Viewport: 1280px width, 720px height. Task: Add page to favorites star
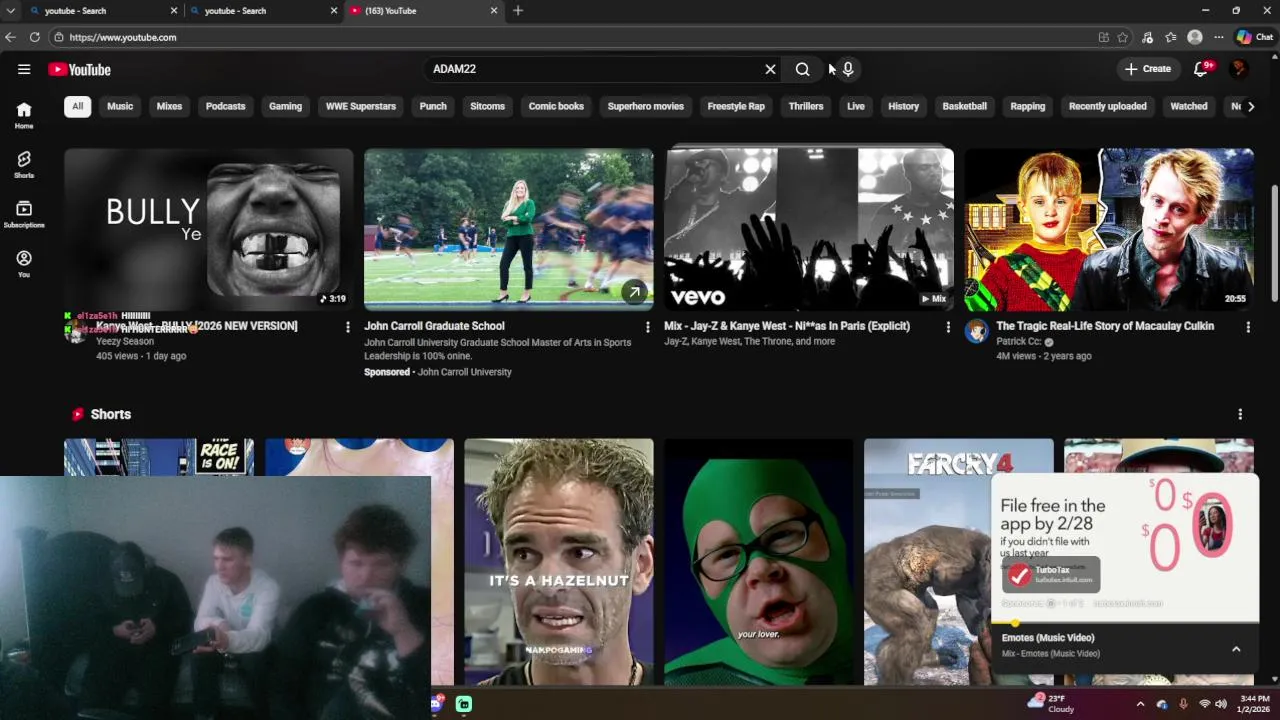(x=1123, y=37)
